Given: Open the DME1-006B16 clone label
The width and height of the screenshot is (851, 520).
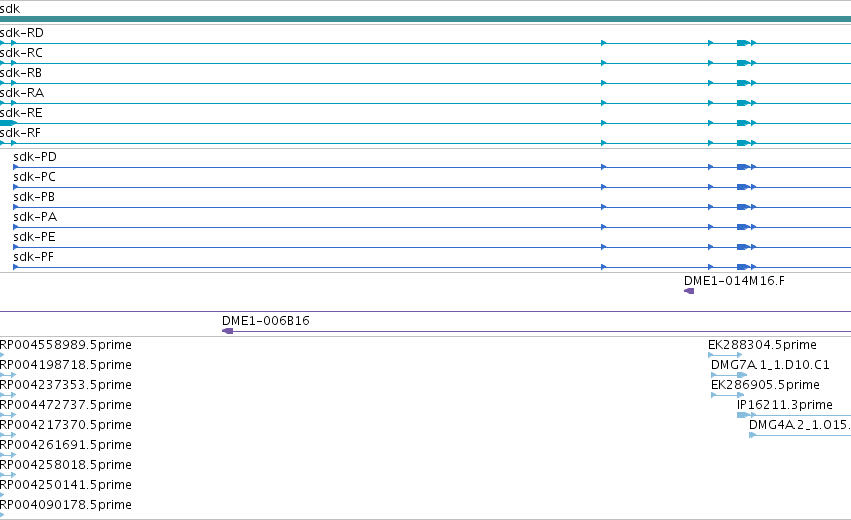Looking at the screenshot, I should (x=265, y=321).
